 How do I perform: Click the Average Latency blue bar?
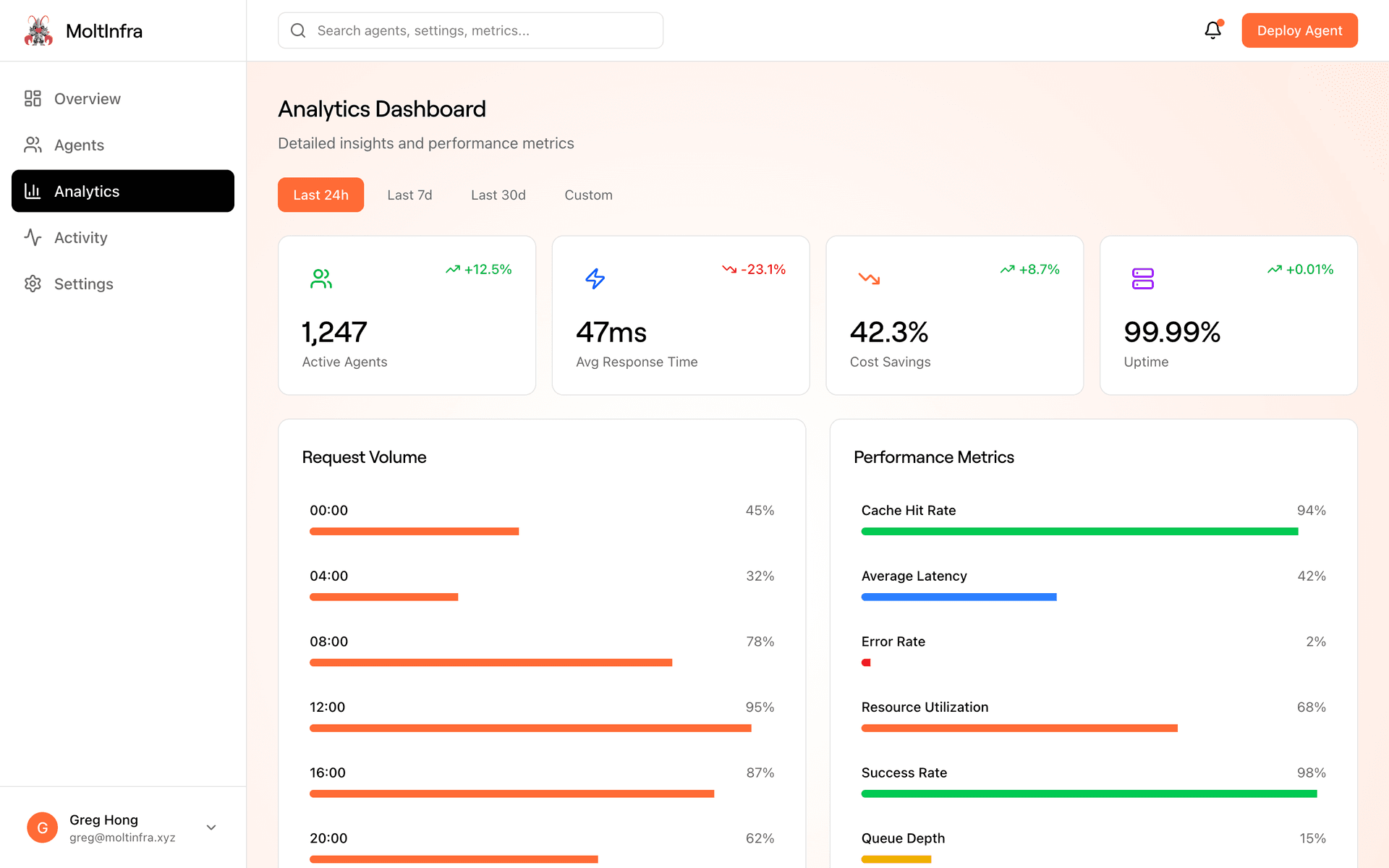(959, 597)
